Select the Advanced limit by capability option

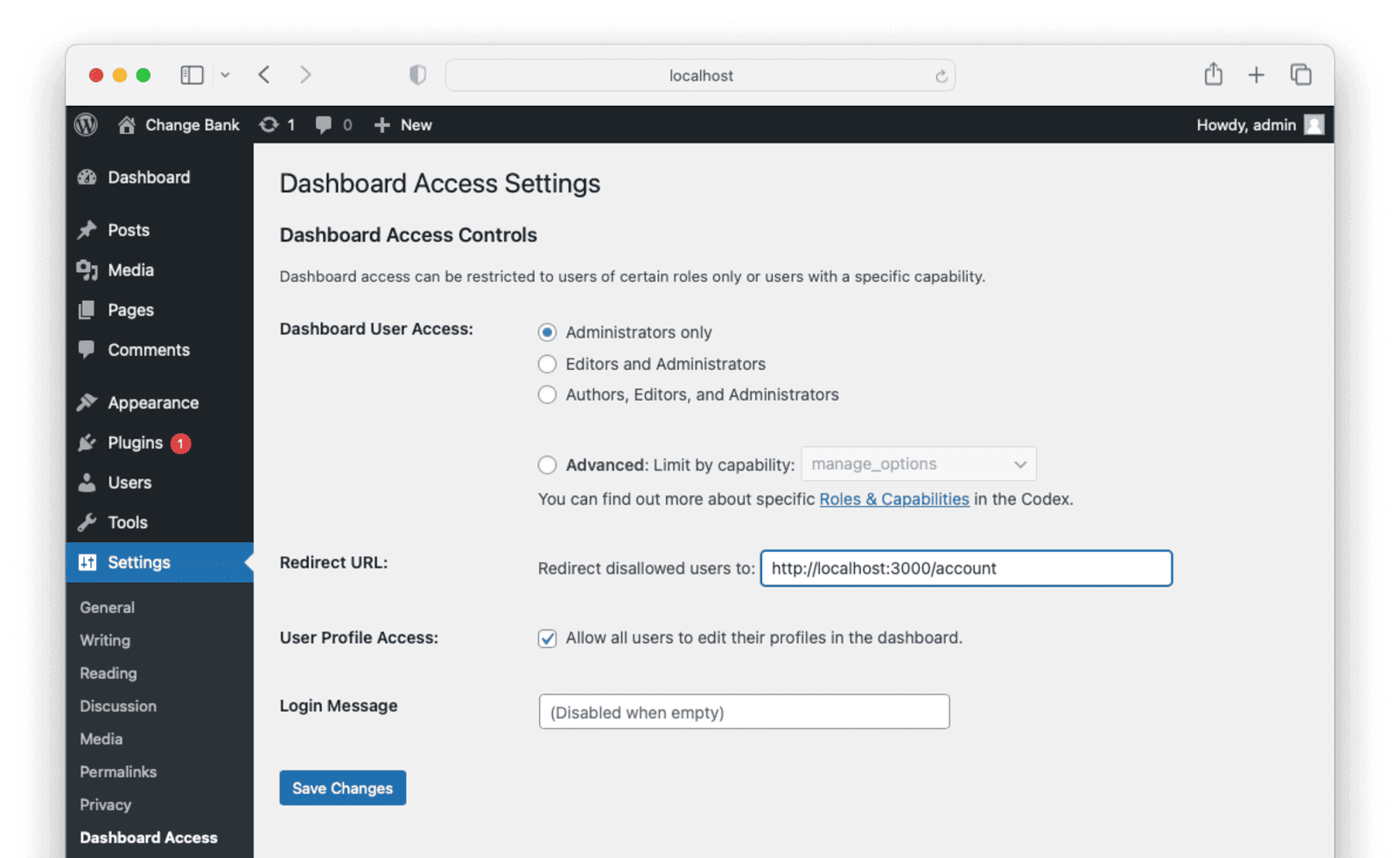547,464
